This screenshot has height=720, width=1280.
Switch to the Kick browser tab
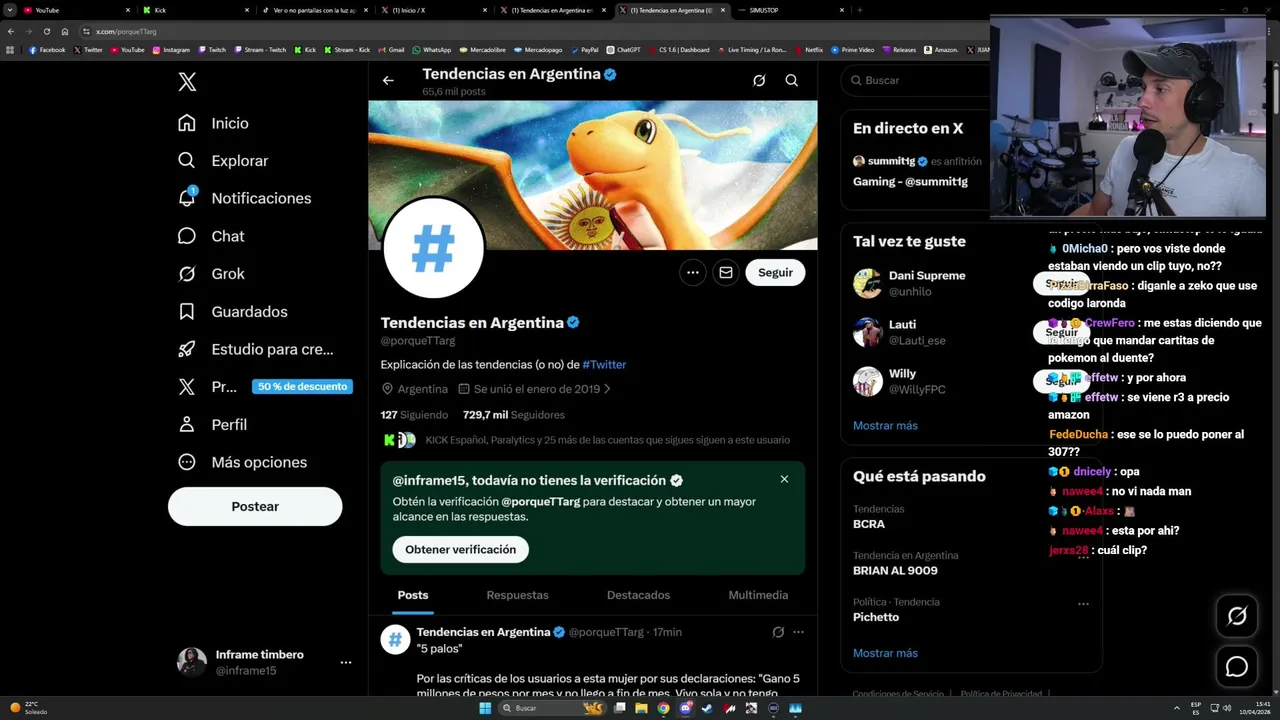[x=194, y=10]
